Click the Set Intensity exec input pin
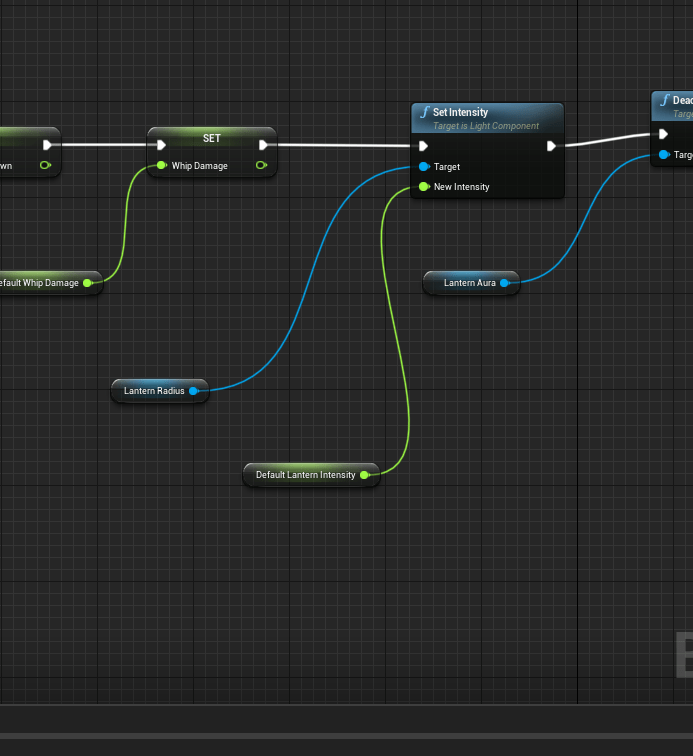The image size is (693, 756). point(424,146)
